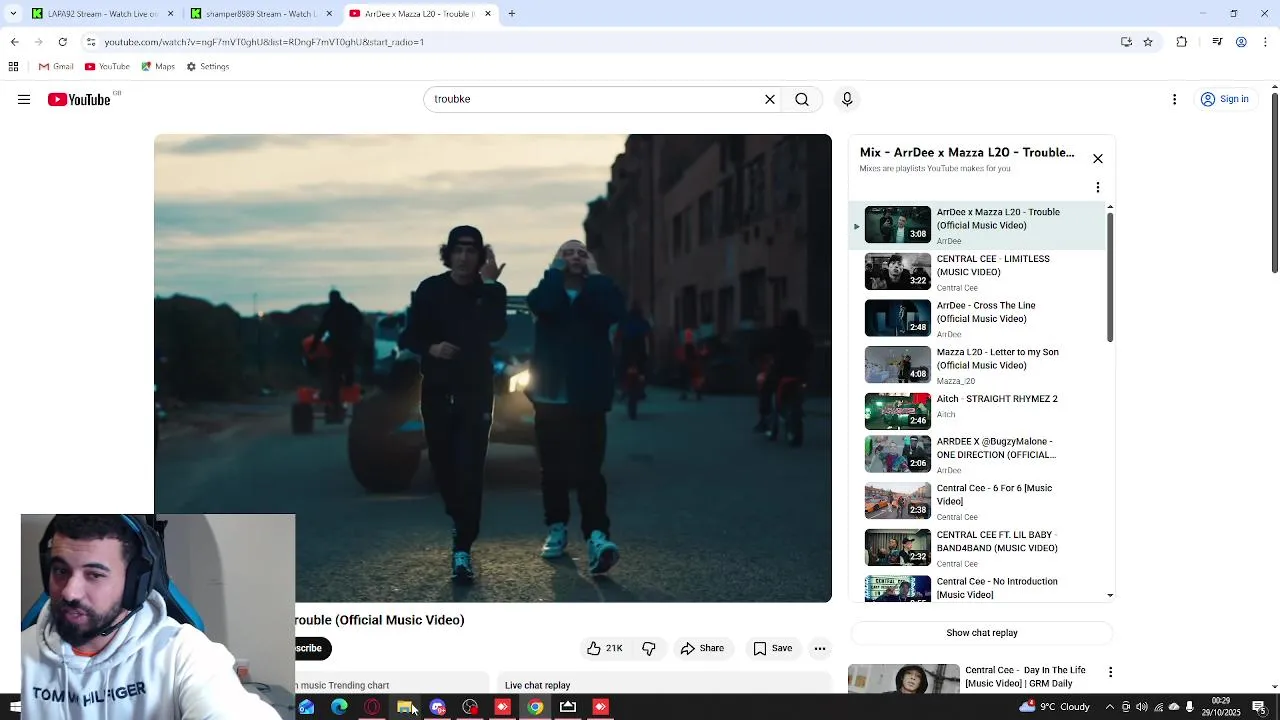Open the Chrome profile menu
Image resolution: width=1280 pixels, height=720 pixels.
[x=1241, y=42]
